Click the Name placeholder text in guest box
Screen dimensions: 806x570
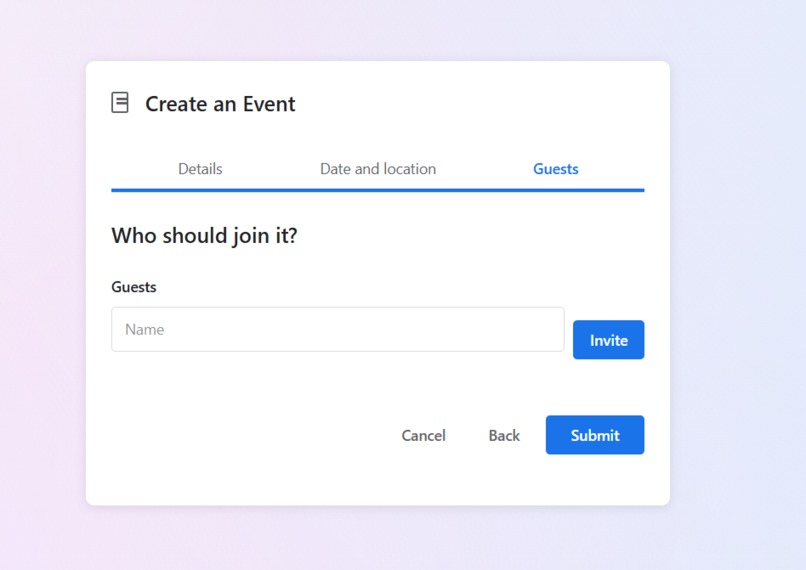144,329
